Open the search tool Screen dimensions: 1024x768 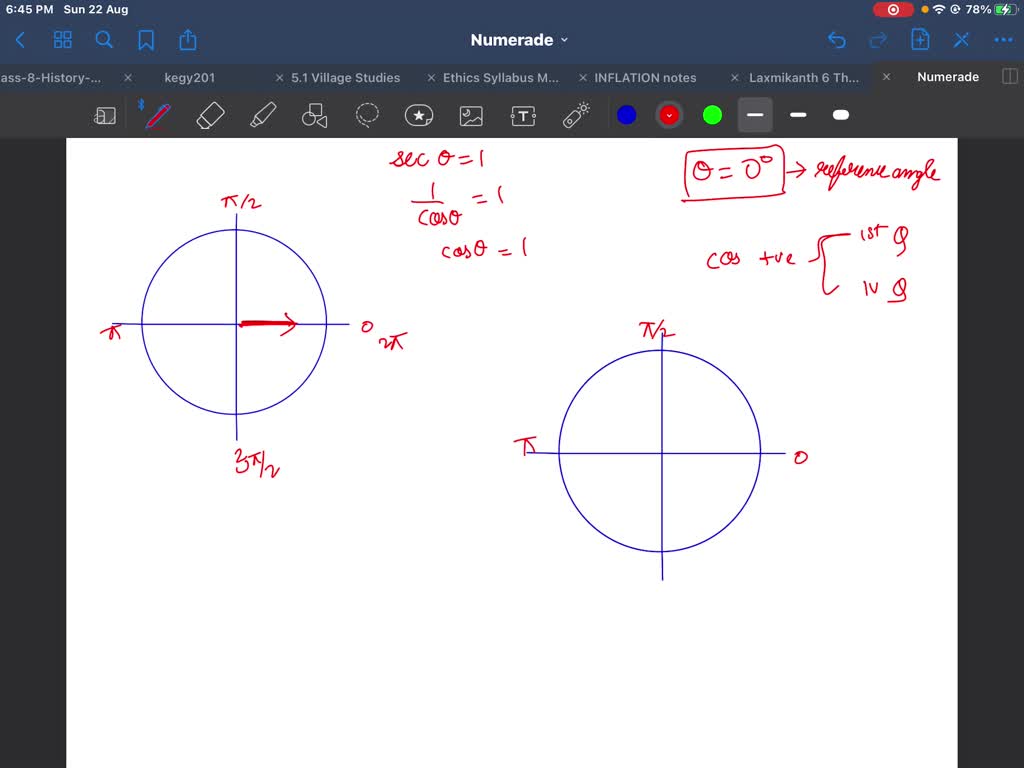coord(104,40)
